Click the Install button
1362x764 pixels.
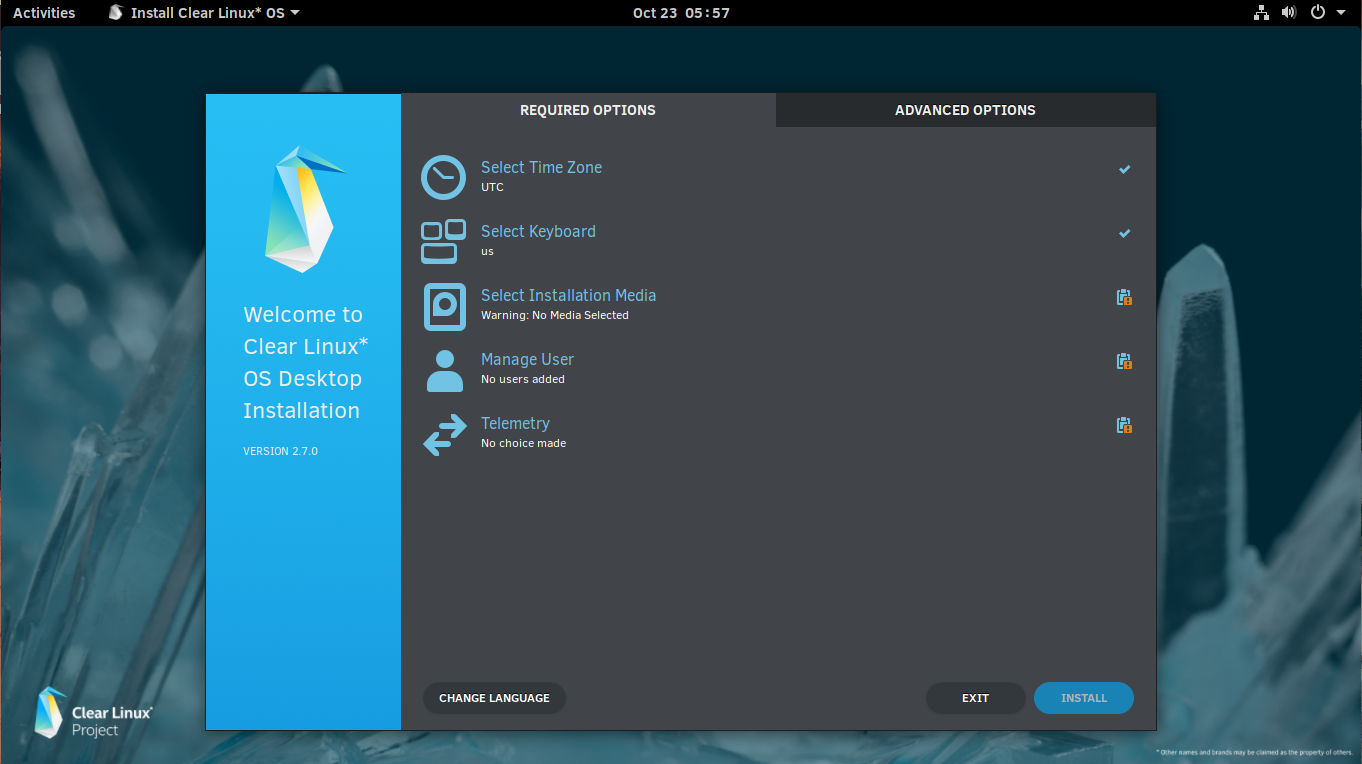point(1084,698)
